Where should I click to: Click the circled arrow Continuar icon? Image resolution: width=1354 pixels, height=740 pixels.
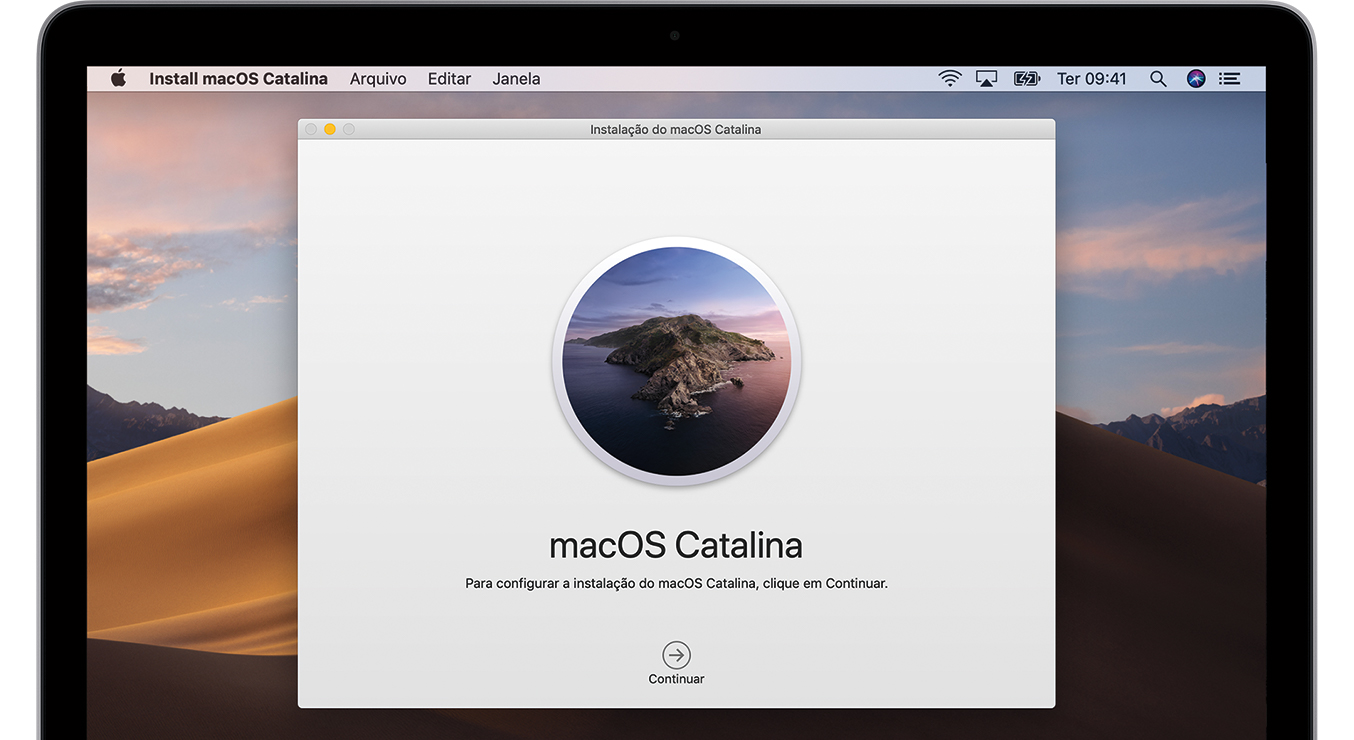click(676, 655)
